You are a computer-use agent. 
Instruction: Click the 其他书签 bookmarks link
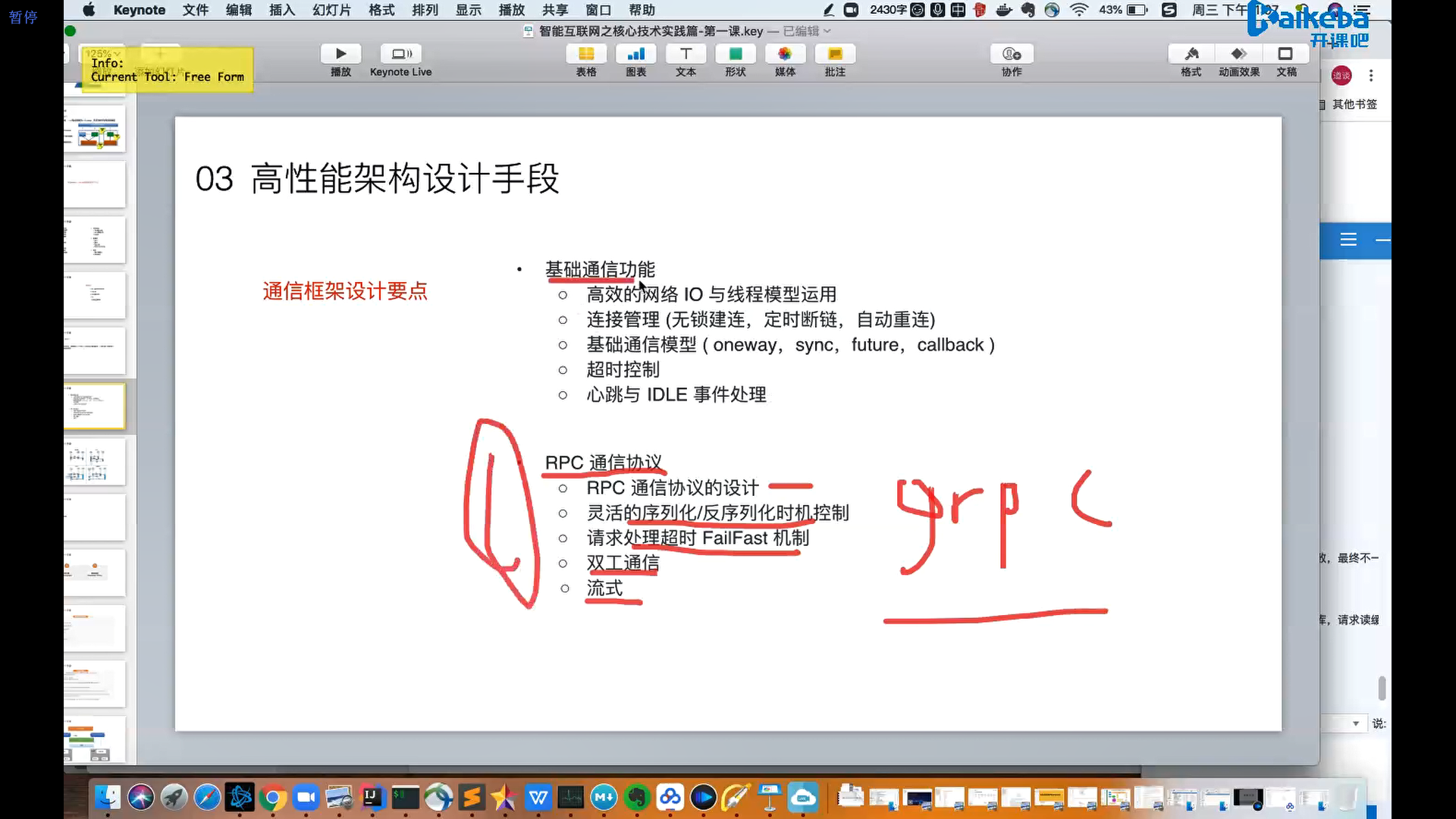(x=1354, y=104)
